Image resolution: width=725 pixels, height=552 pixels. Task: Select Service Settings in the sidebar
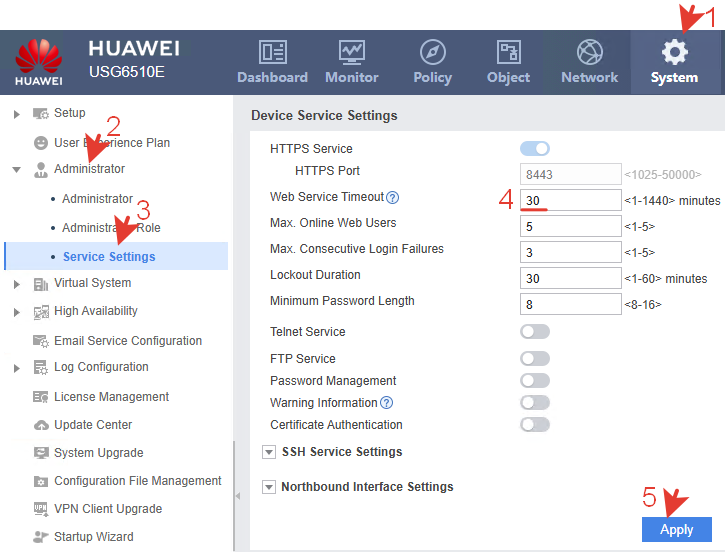click(108, 257)
